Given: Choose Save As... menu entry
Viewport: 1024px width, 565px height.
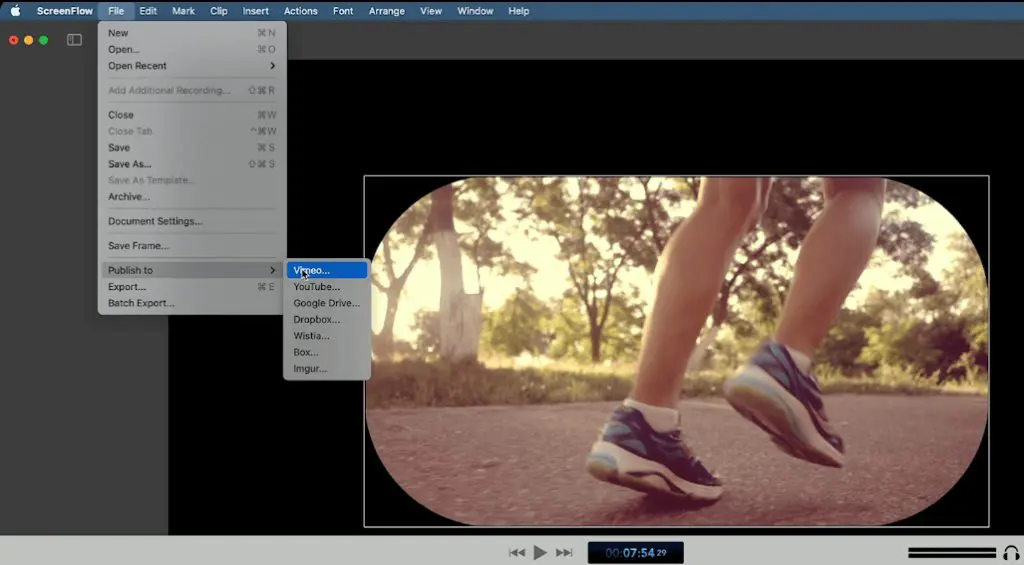Looking at the screenshot, I should (192, 164).
